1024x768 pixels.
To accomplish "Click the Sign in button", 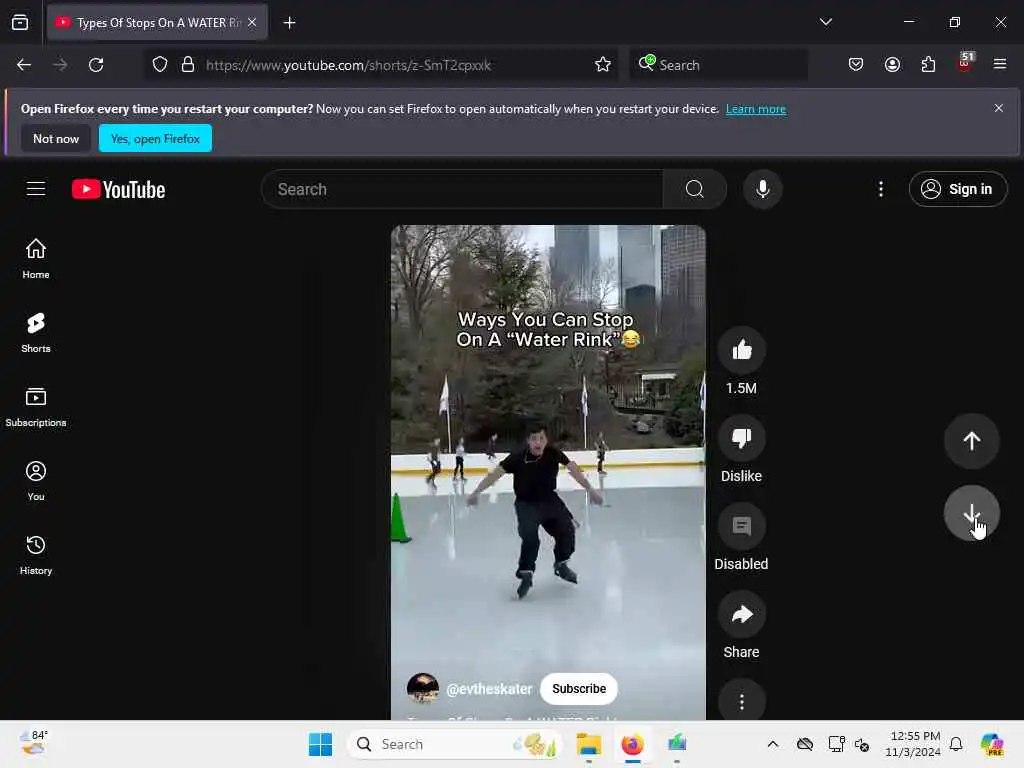I will (x=957, y=189).
